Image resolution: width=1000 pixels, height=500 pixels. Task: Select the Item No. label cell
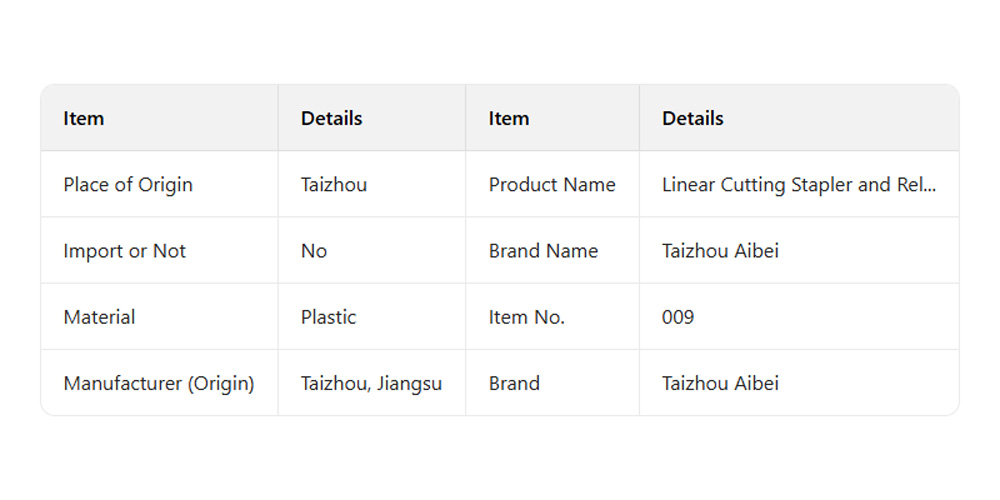[x=527, y=317]
